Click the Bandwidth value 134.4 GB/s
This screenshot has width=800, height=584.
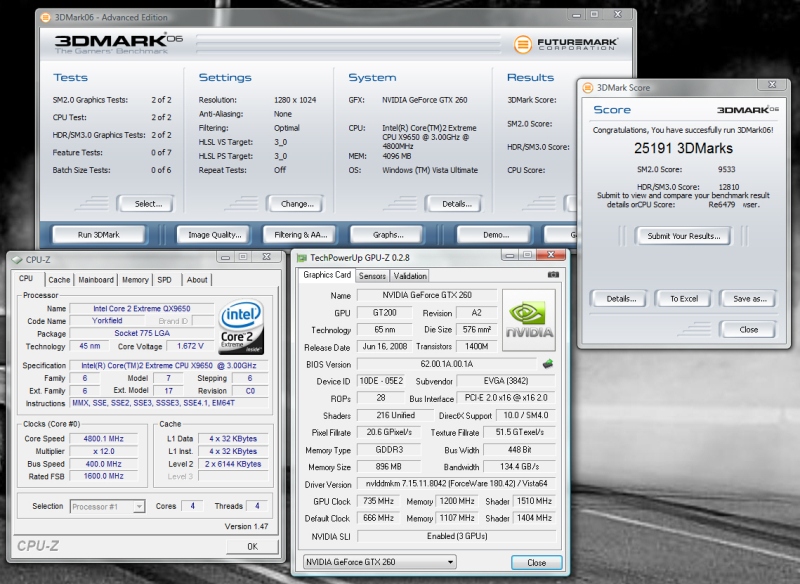pyautogui.click(x=519, y=467)
